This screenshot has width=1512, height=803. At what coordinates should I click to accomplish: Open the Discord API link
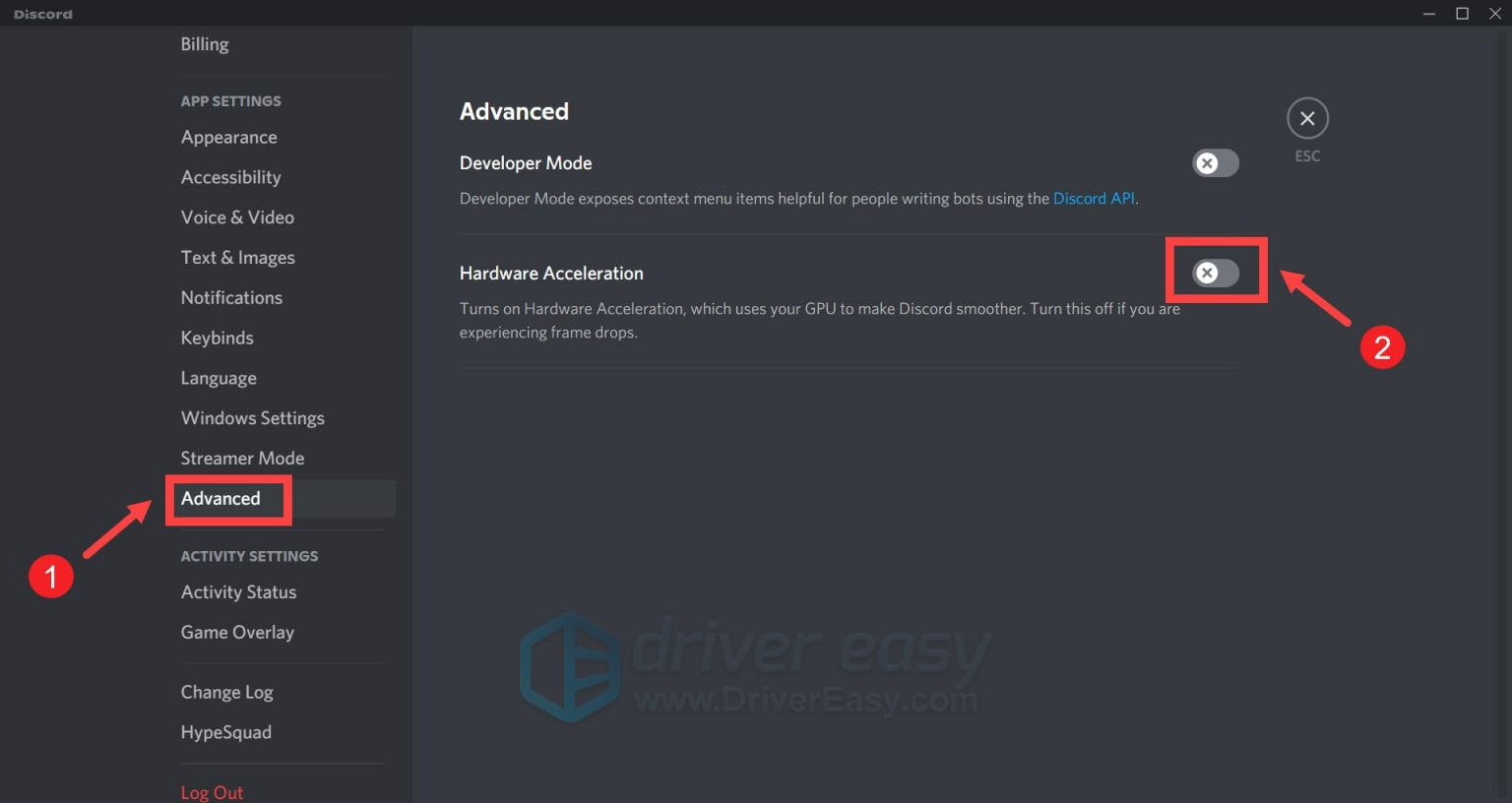click(1094, 198)
